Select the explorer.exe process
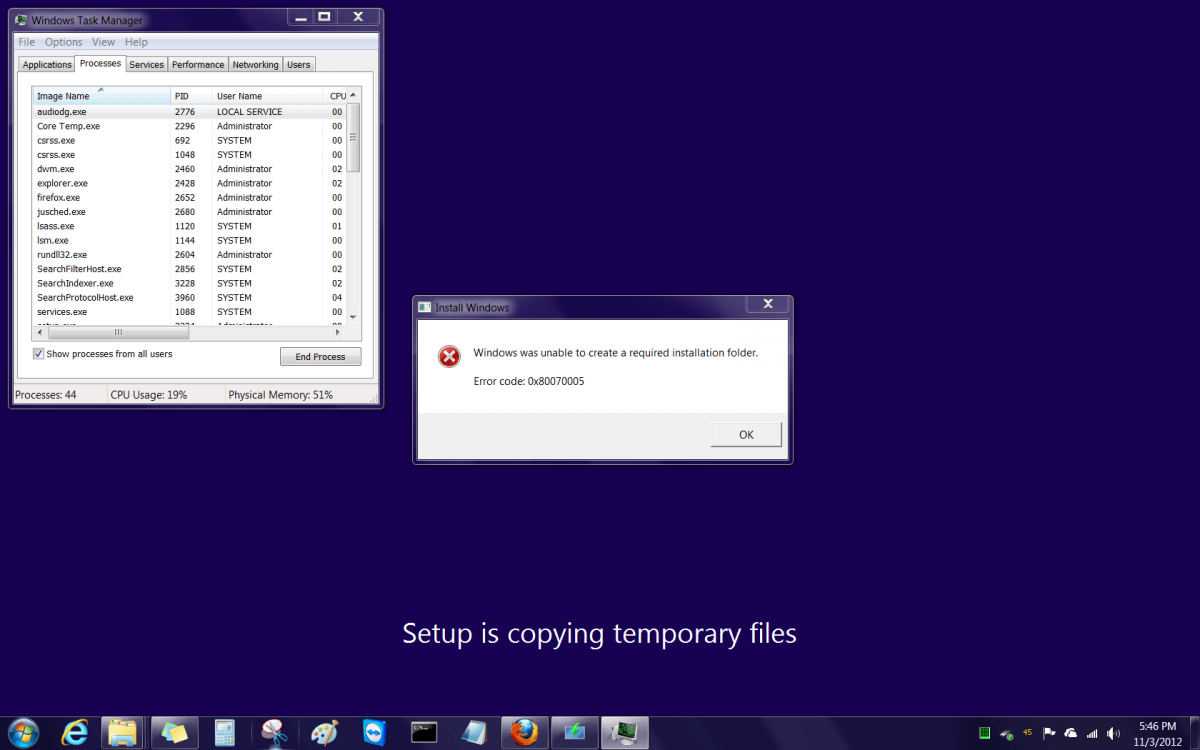 click(190, 183)
